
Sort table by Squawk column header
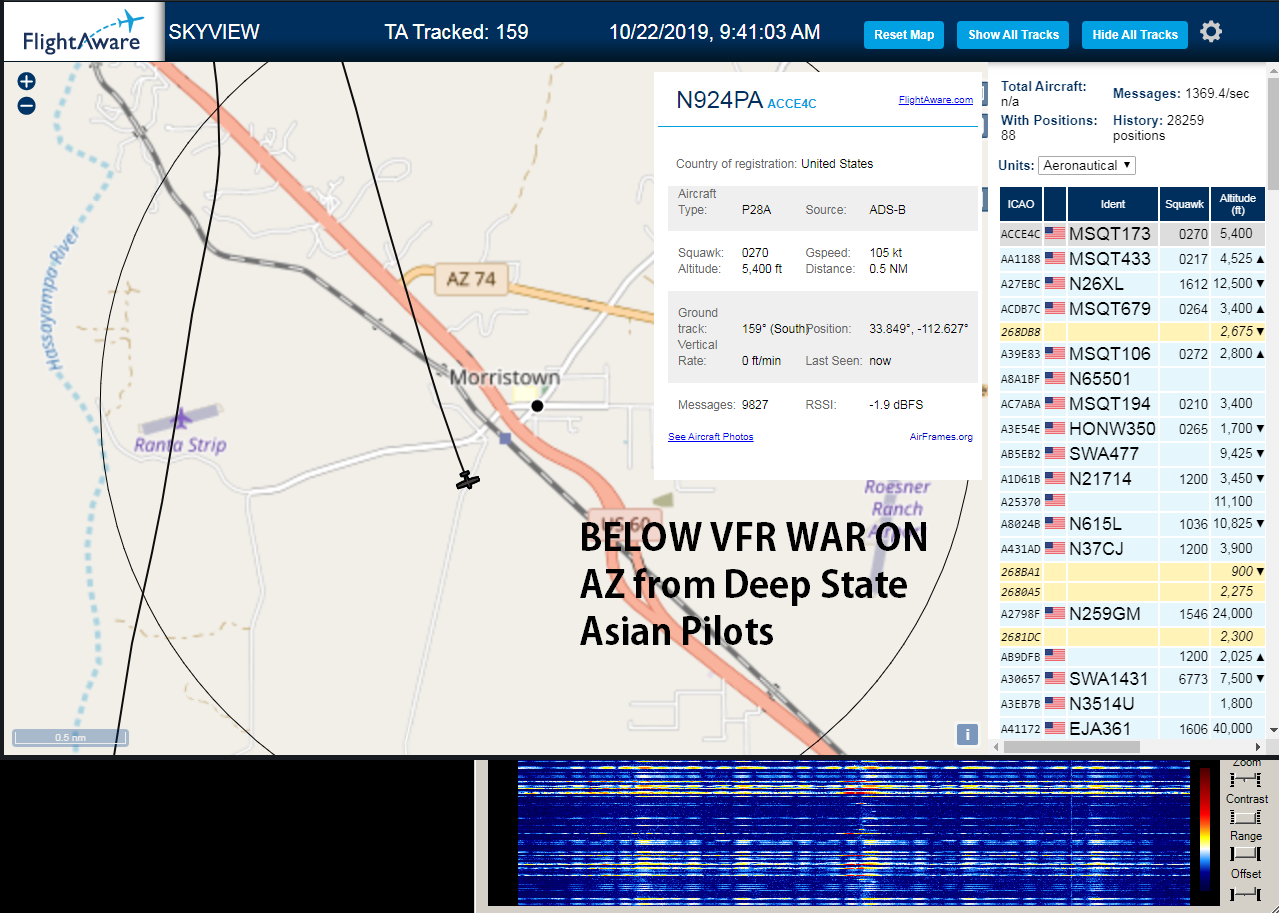pos(1184,204)
